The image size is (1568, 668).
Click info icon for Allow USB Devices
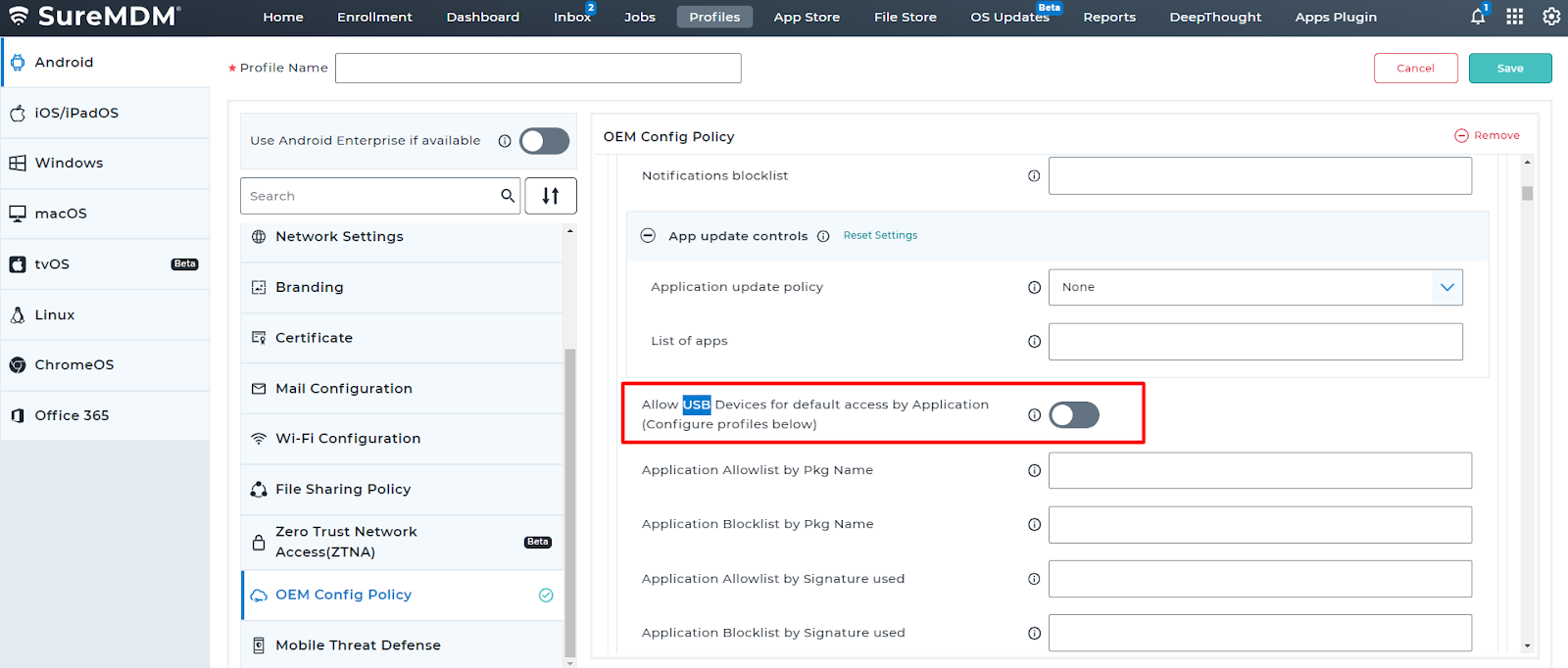click(1034, 415)
